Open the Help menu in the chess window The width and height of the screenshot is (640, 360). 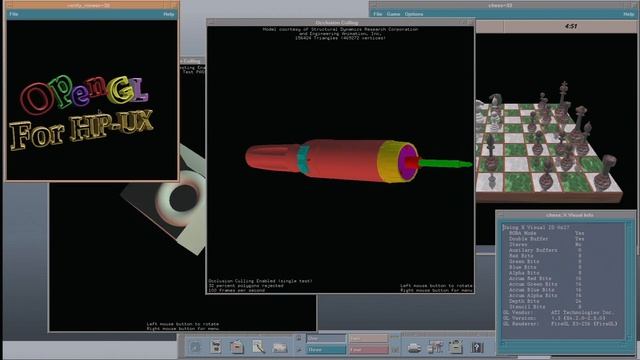[629, 14]
